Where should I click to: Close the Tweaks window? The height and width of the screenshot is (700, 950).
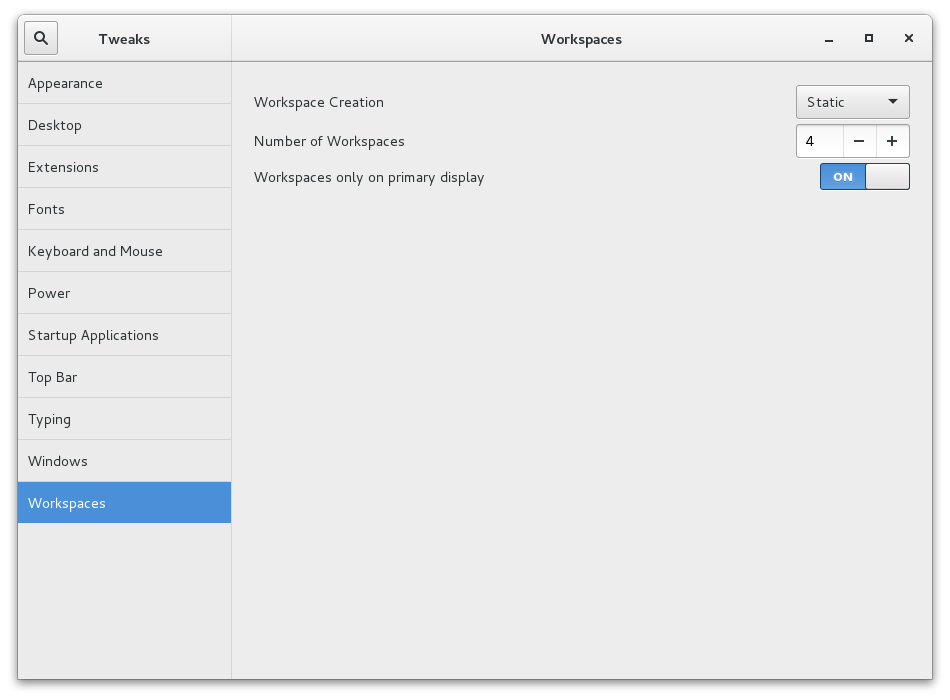(x=909, y=38)
